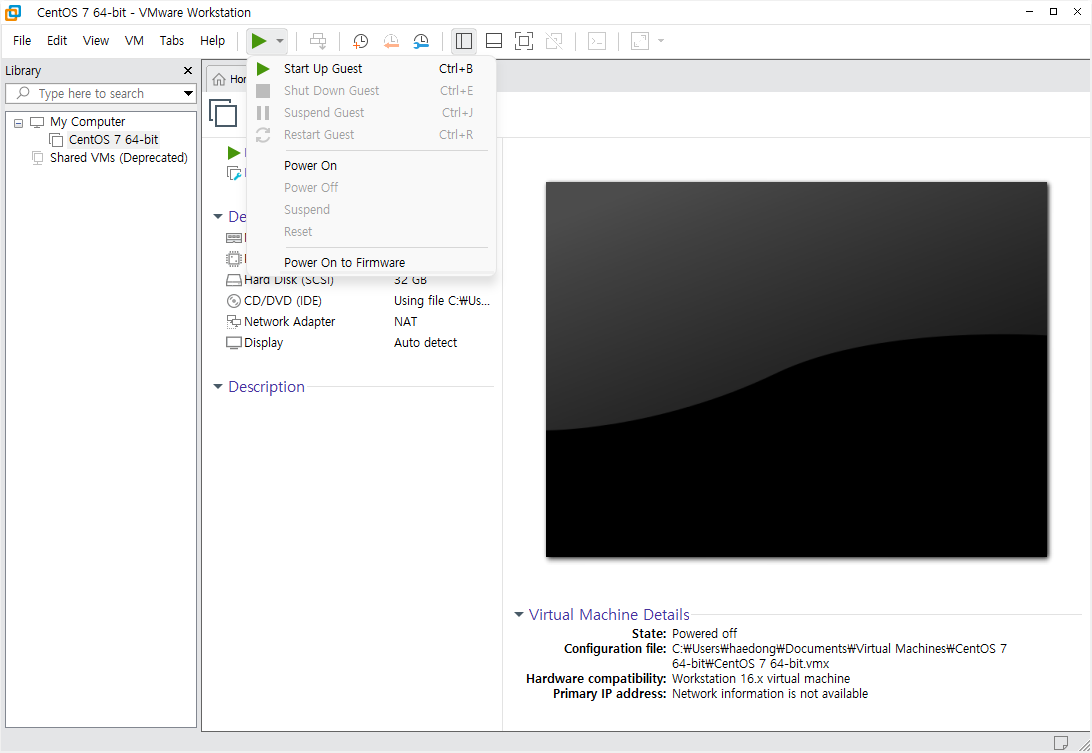Click the Auto detect display value
The height and width of the screenshot is (753, 1092).
426,343
